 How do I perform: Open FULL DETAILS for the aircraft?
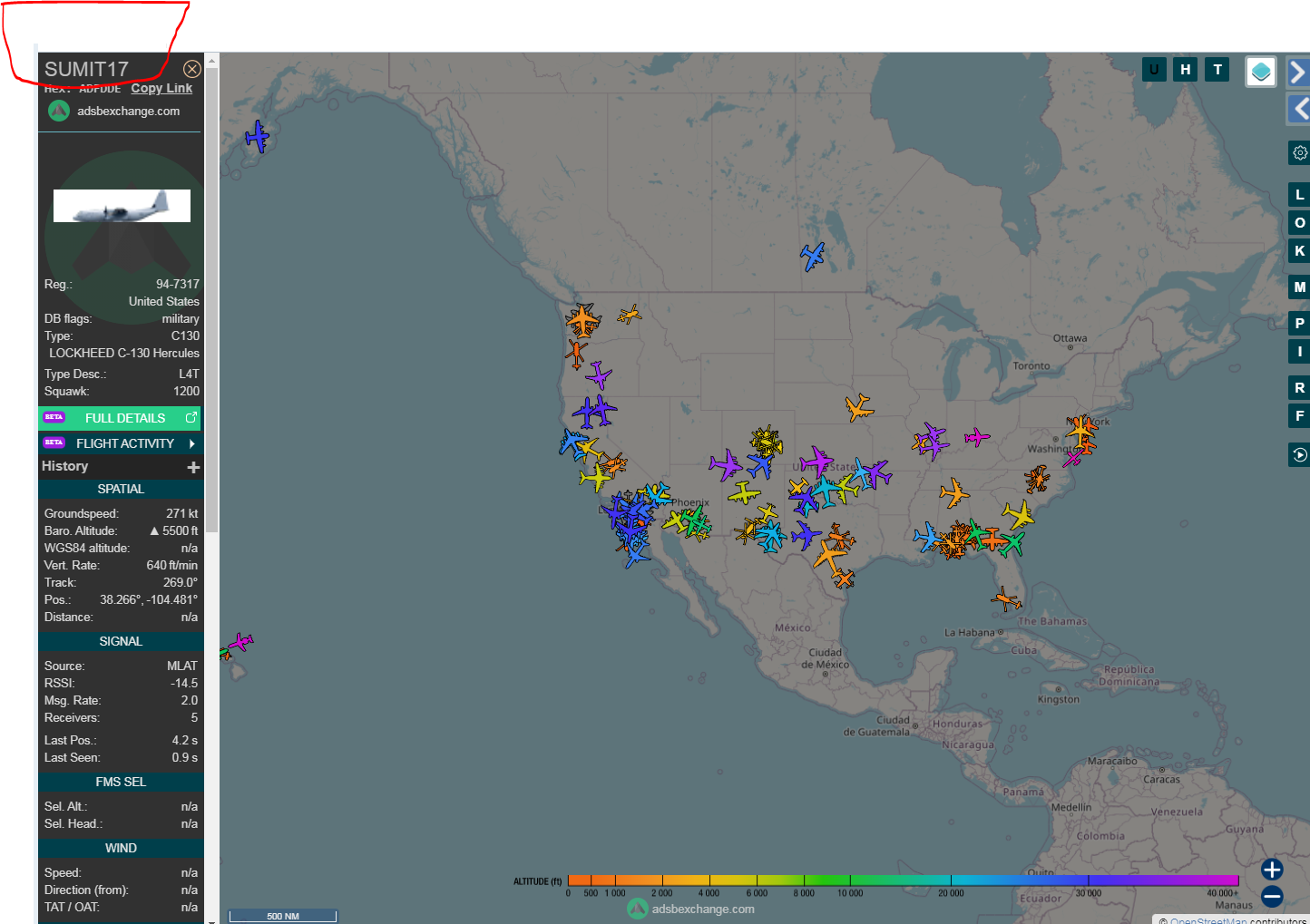click(120, 418)
